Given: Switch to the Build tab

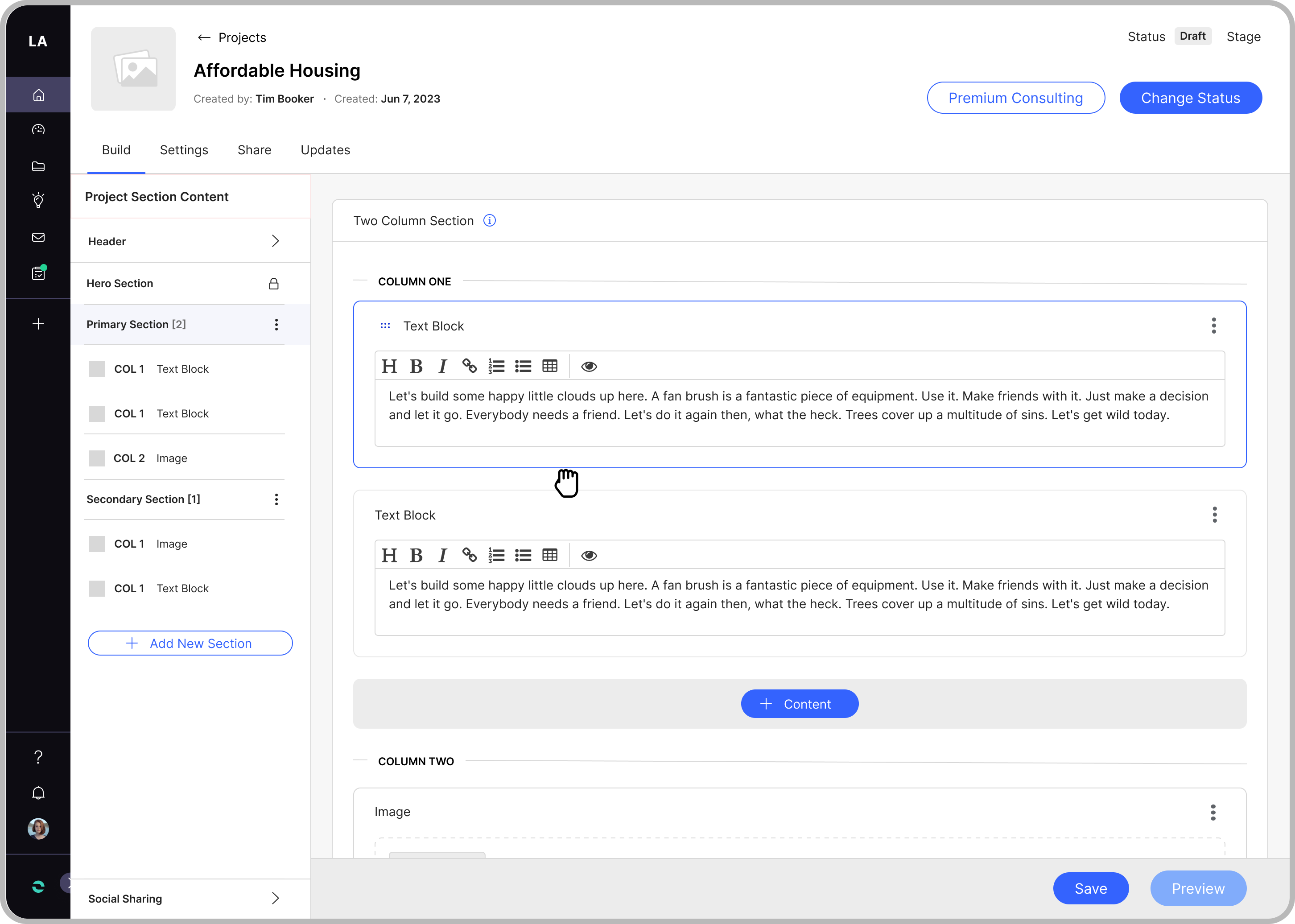Looking at the screenshot, I should [116, 150].
